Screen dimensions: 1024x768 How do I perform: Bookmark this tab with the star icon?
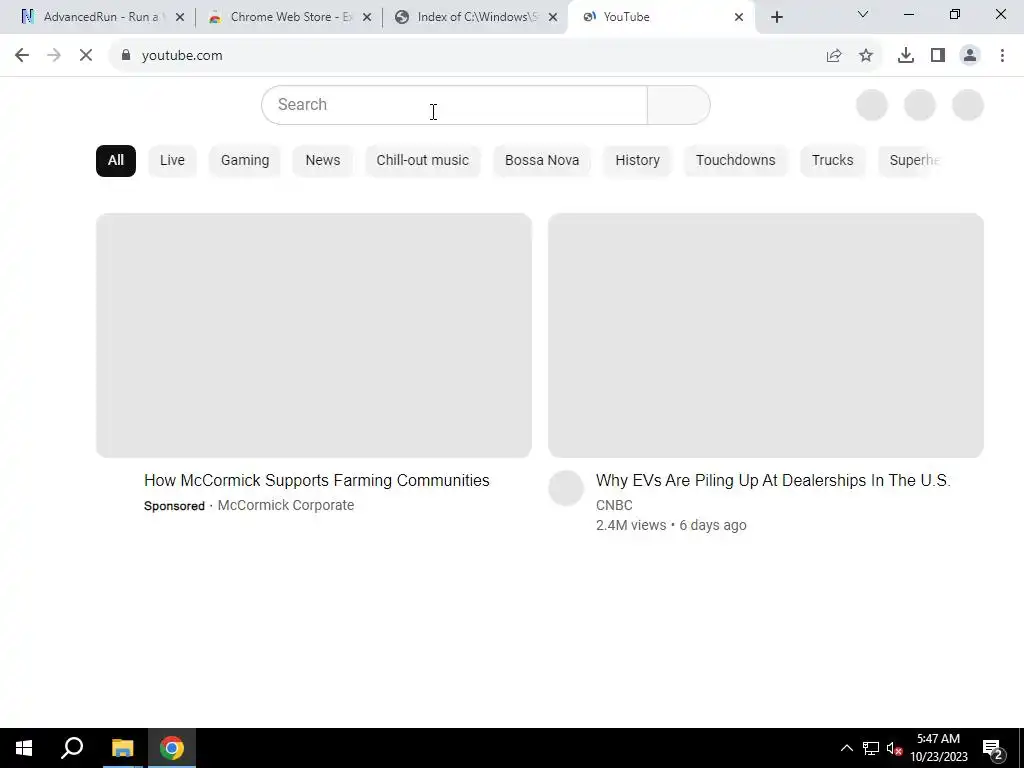pos(866,56)
